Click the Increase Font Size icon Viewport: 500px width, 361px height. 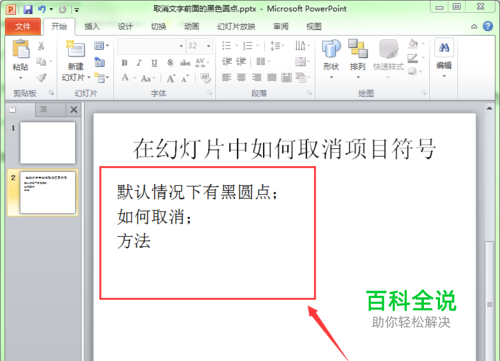point(171,78)
